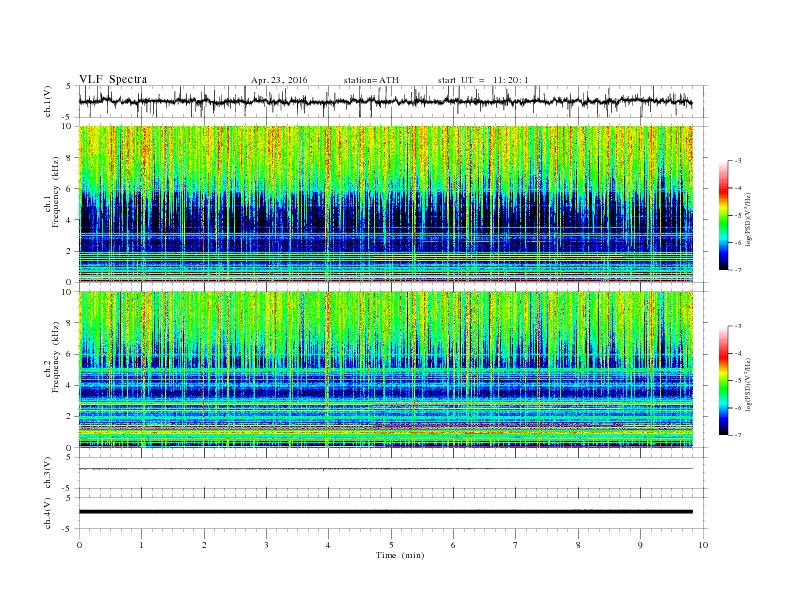Select the "ch.2 Frequency (kHz)" axis label
Viewport: 792px width, 612px height.
[52, 356]
